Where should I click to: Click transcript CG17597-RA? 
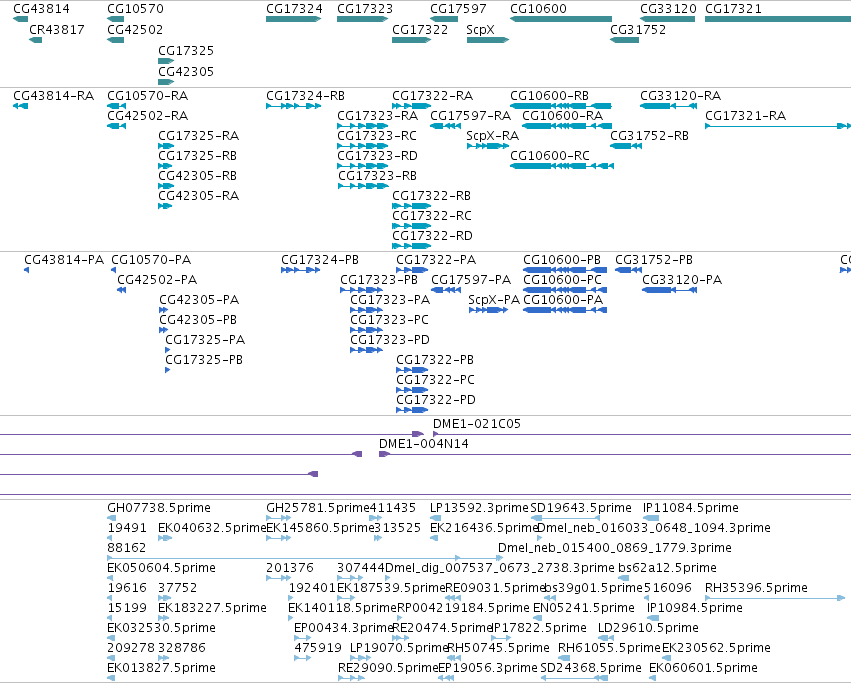(x=471, y=116)
